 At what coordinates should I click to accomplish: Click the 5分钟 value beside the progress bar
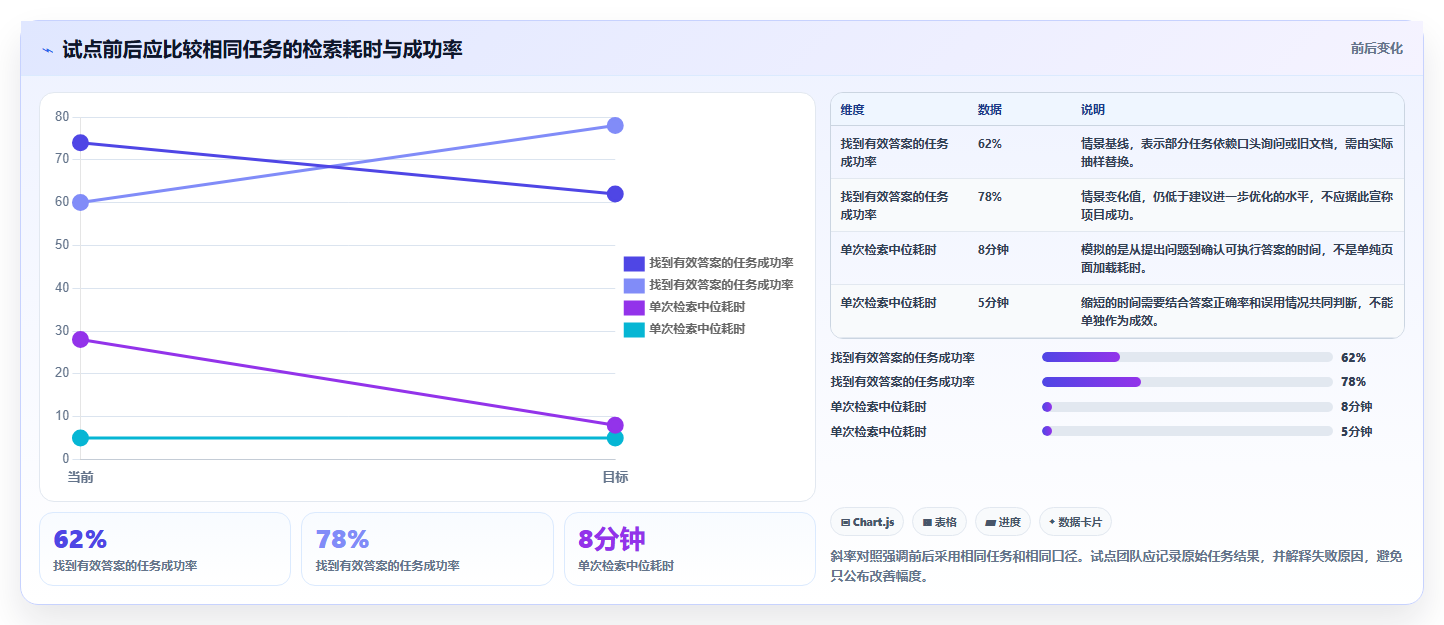[x=1357, y=432]
